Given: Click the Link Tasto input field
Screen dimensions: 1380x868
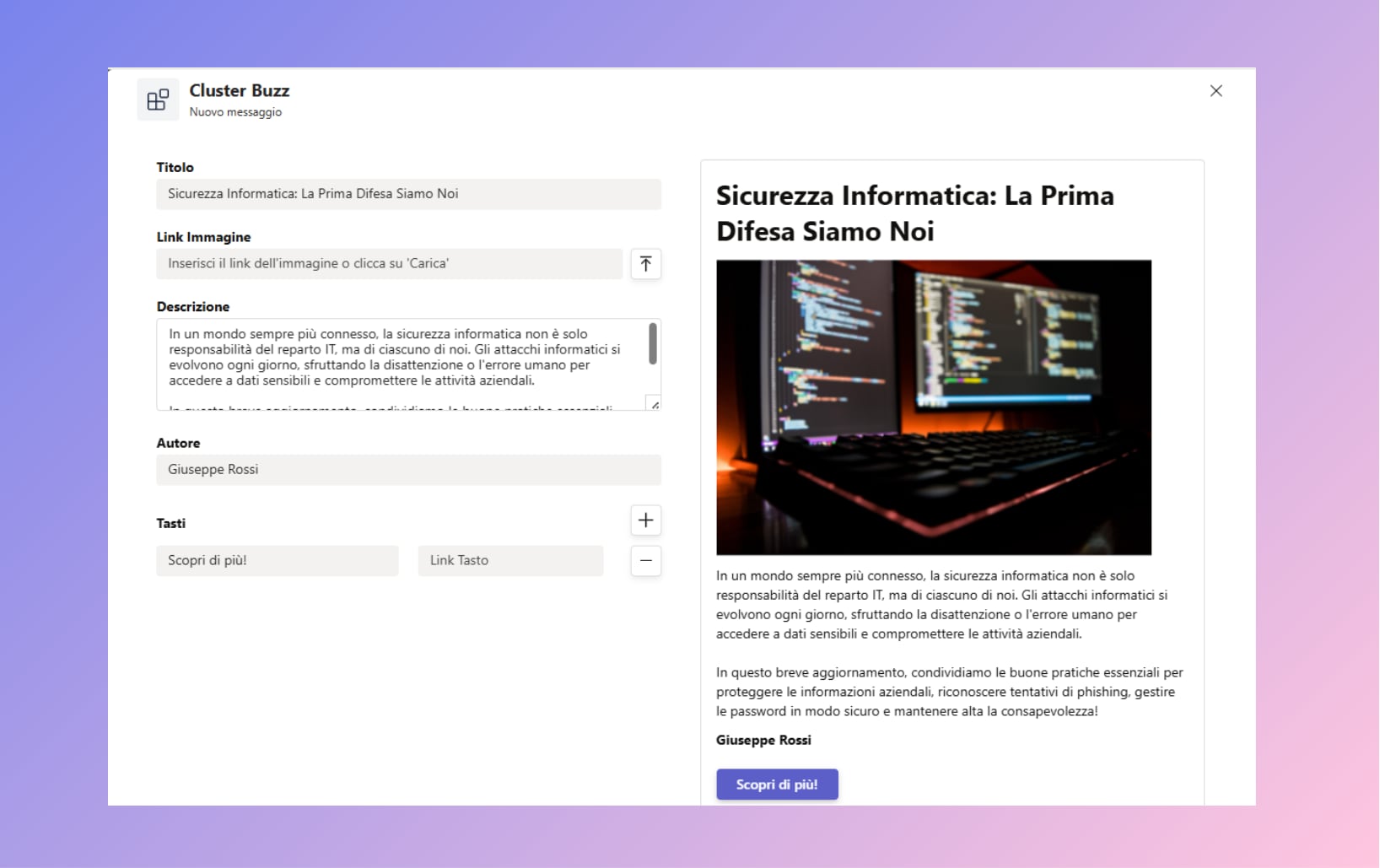Looking at the screenshot, I should pos(510,561).
